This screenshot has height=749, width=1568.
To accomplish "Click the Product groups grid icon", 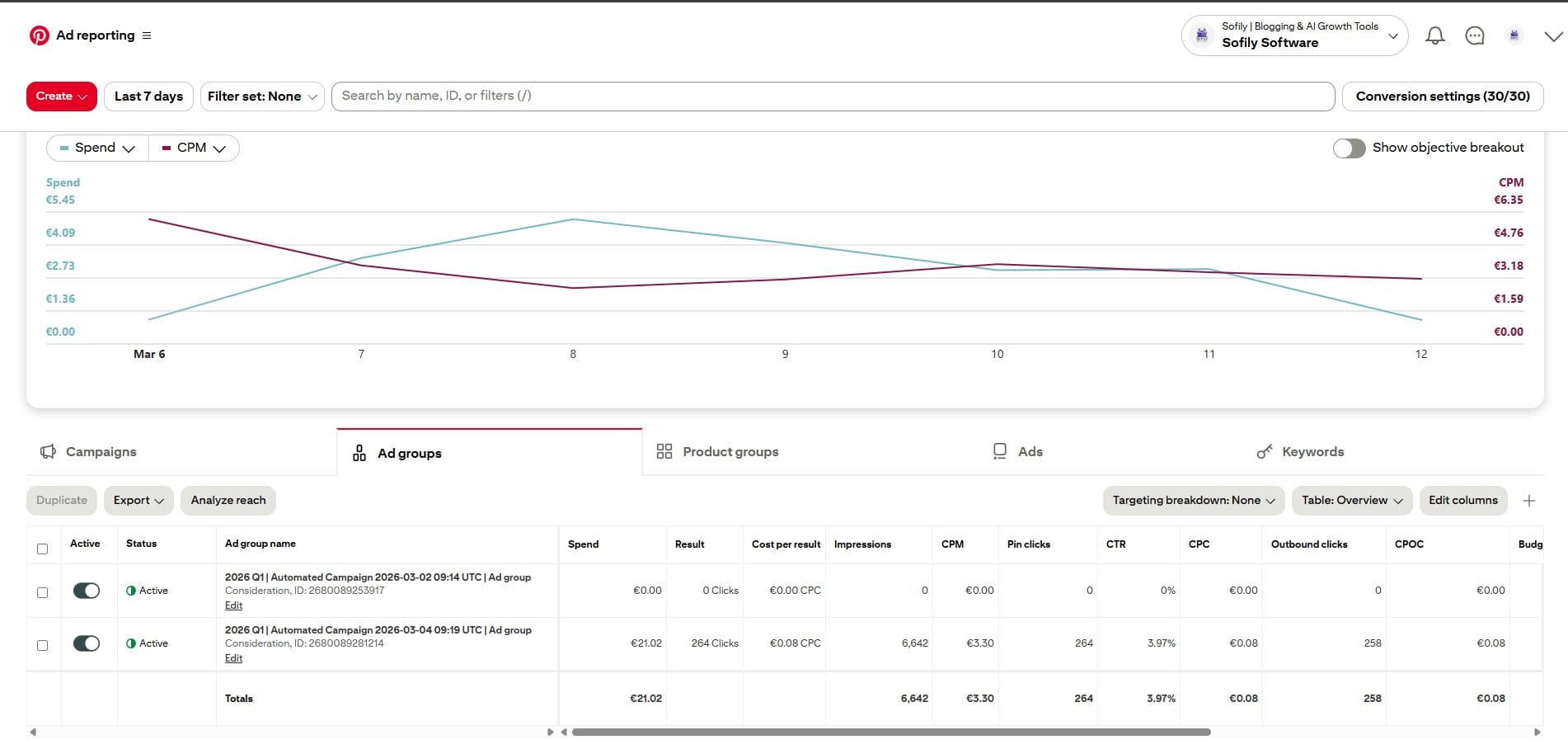I will (664, 451).
